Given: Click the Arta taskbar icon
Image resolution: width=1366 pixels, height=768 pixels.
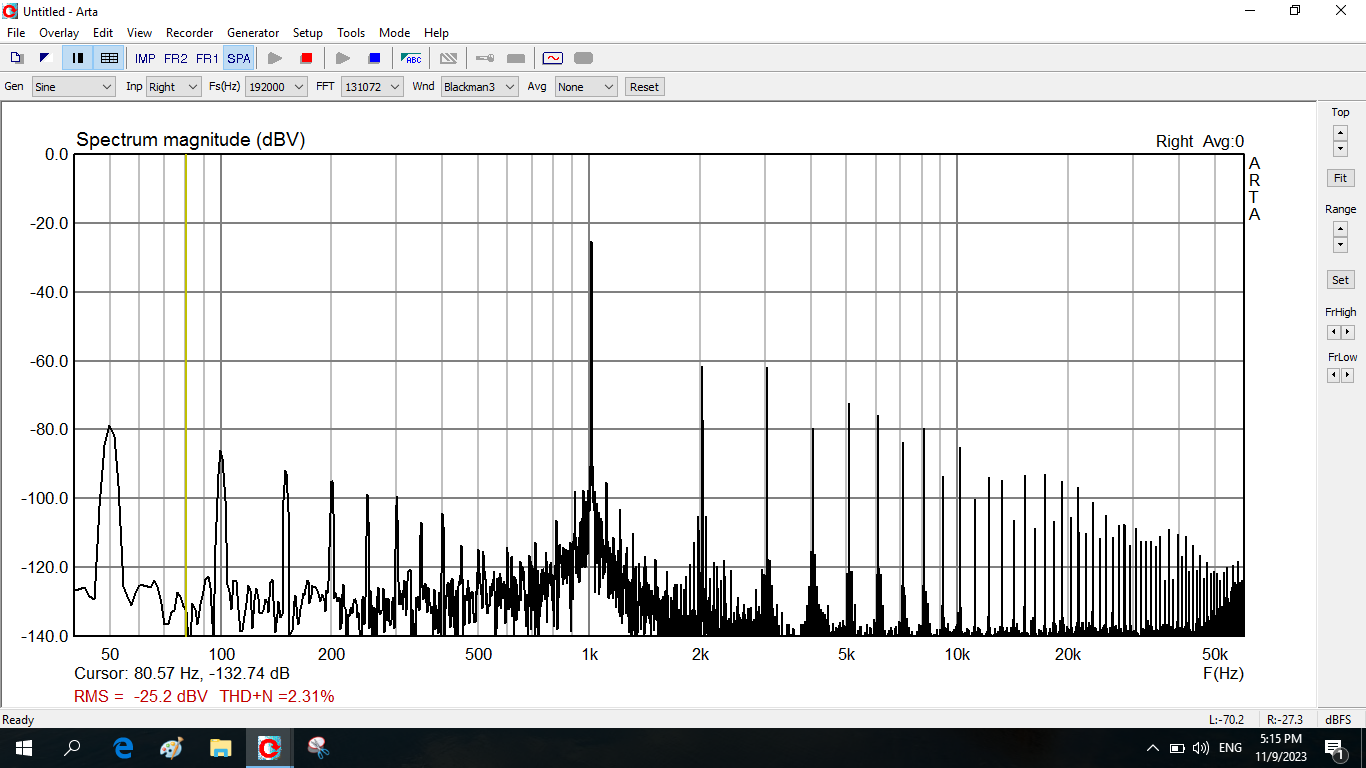Looking at the screenshot, I should pos(269,748).
